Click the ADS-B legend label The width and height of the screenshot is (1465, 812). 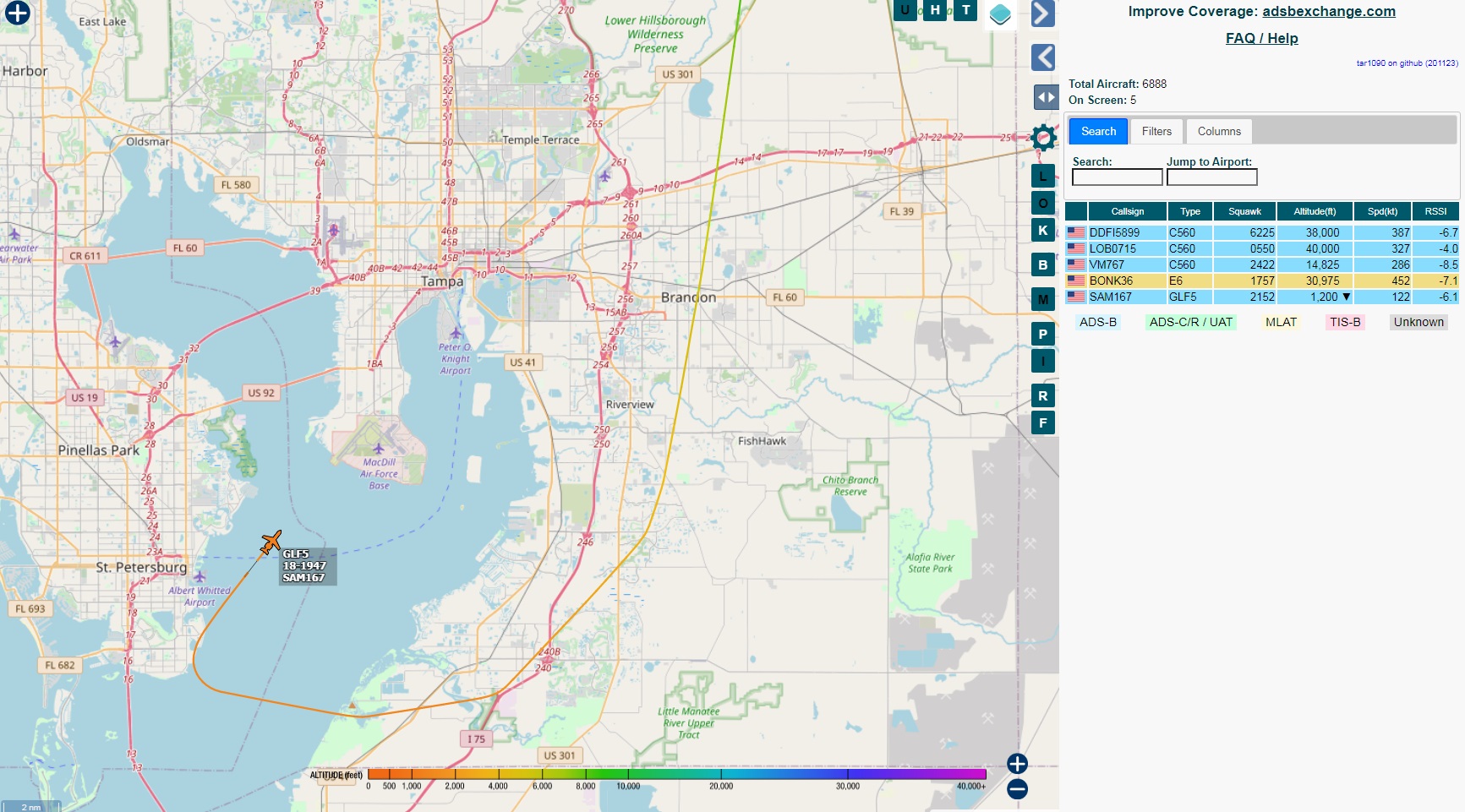click(1097, 322)
